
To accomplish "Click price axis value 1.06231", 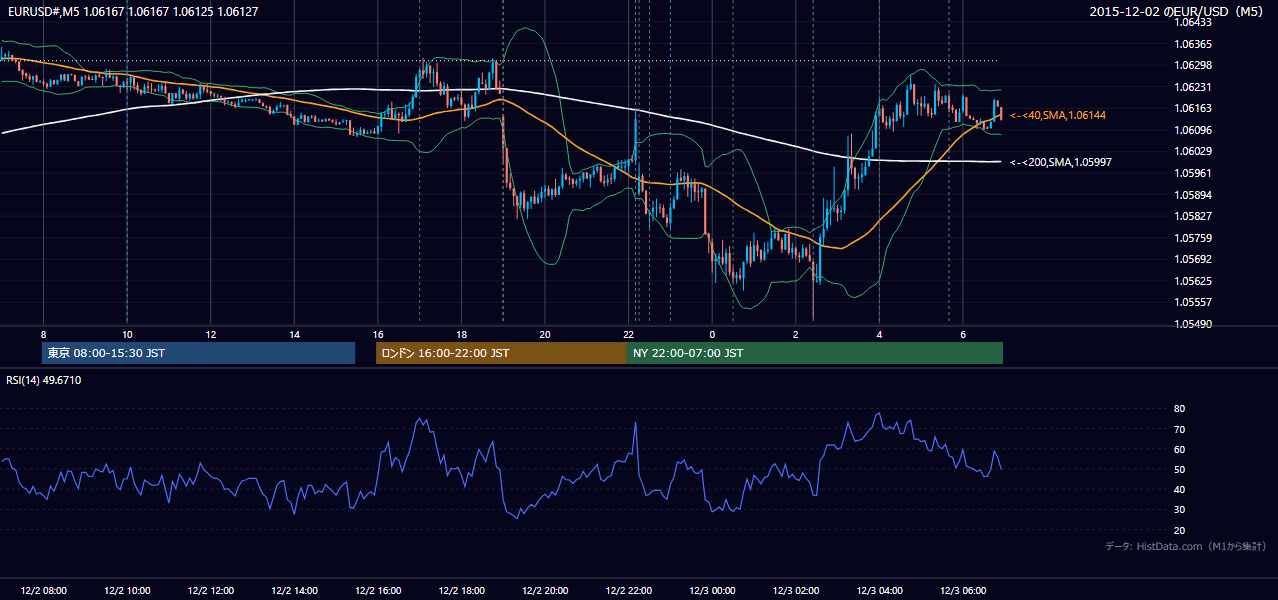I will click(x=1193, y=87).
